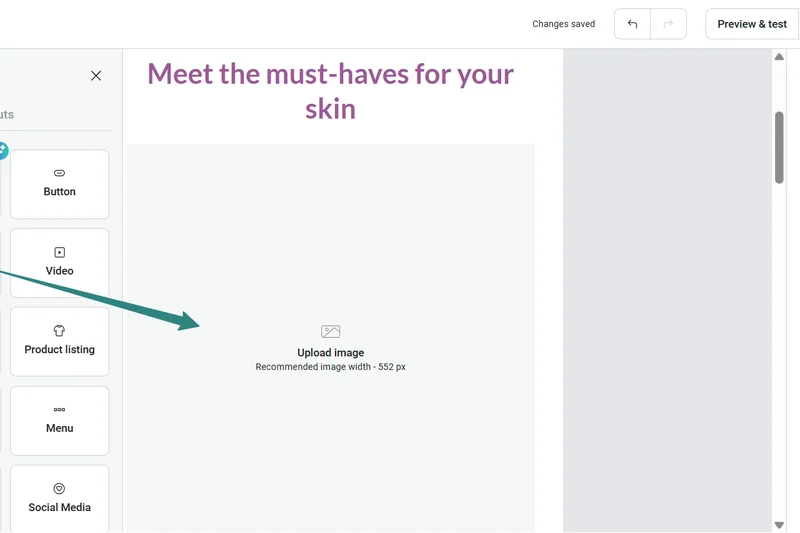Select the Product listing t-shirt icon
The height and width of the screenshot is (533, 800).
click(x=59, y=331)
